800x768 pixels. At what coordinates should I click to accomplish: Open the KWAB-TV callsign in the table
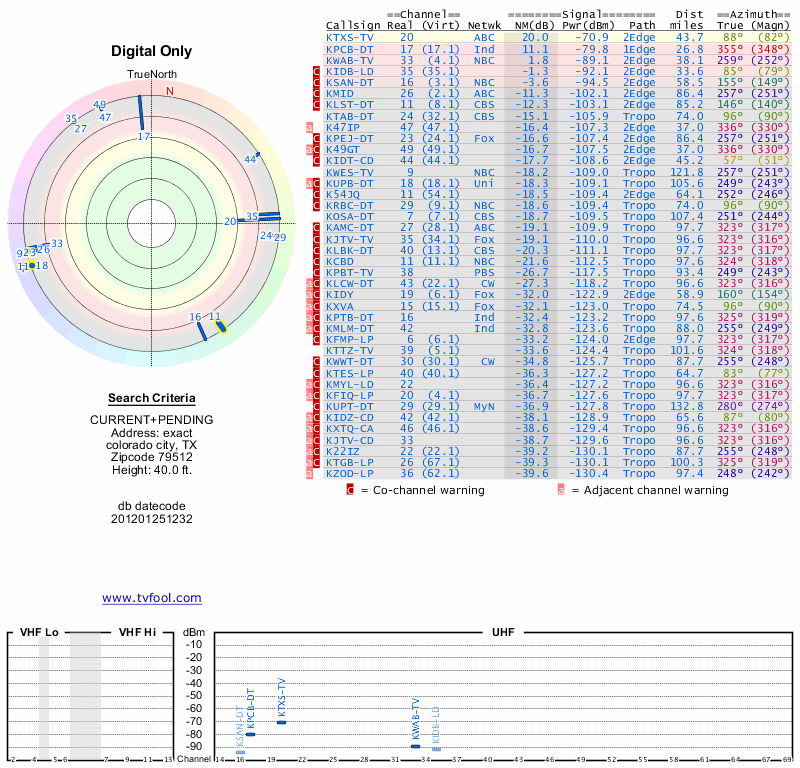pyautogui.click(x=350, y=60)
